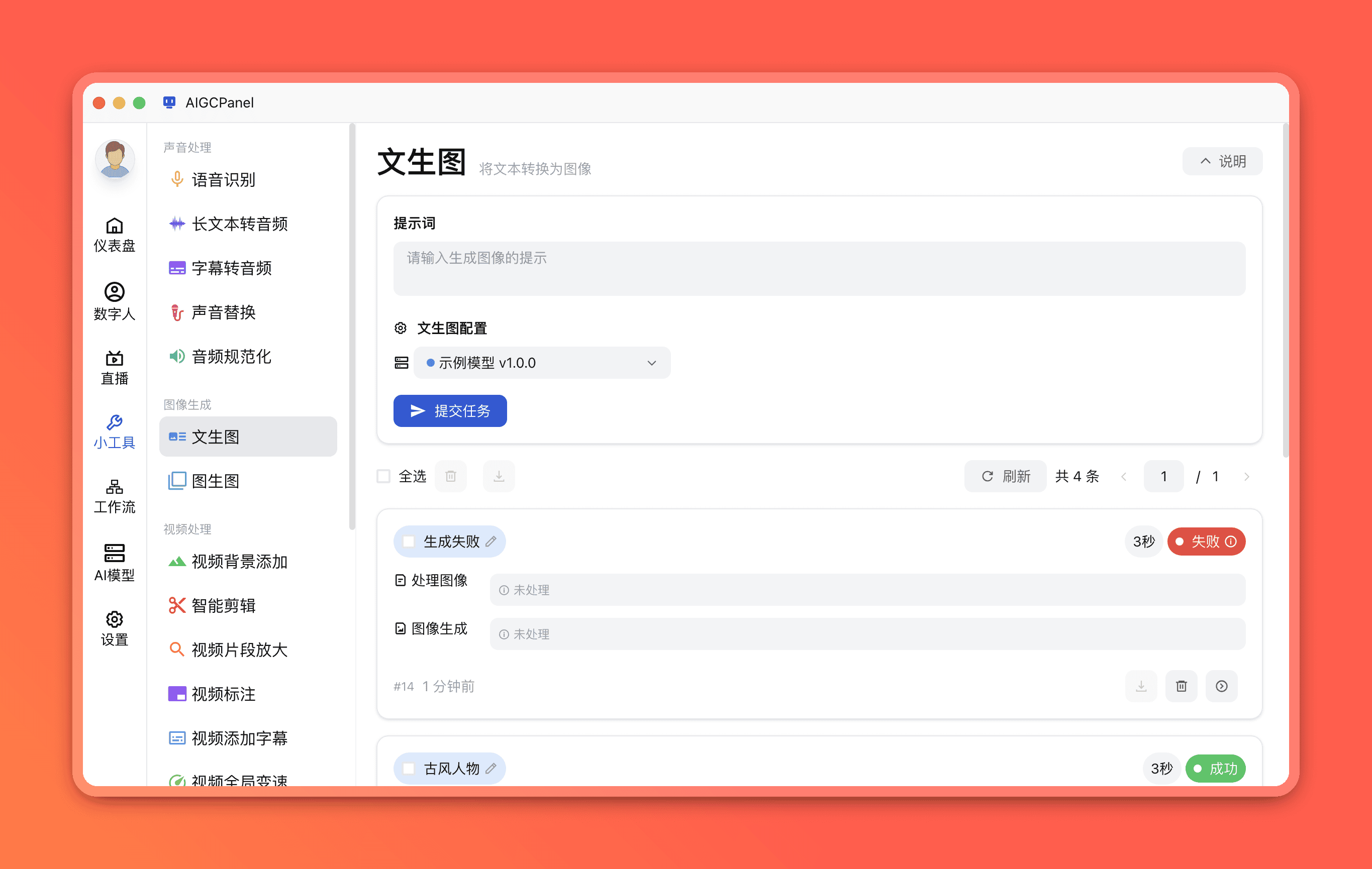This screenshot has width=1372, height=869.
Task: Click the 图像生成 section heading in the tool list
Action: point(187,404)
